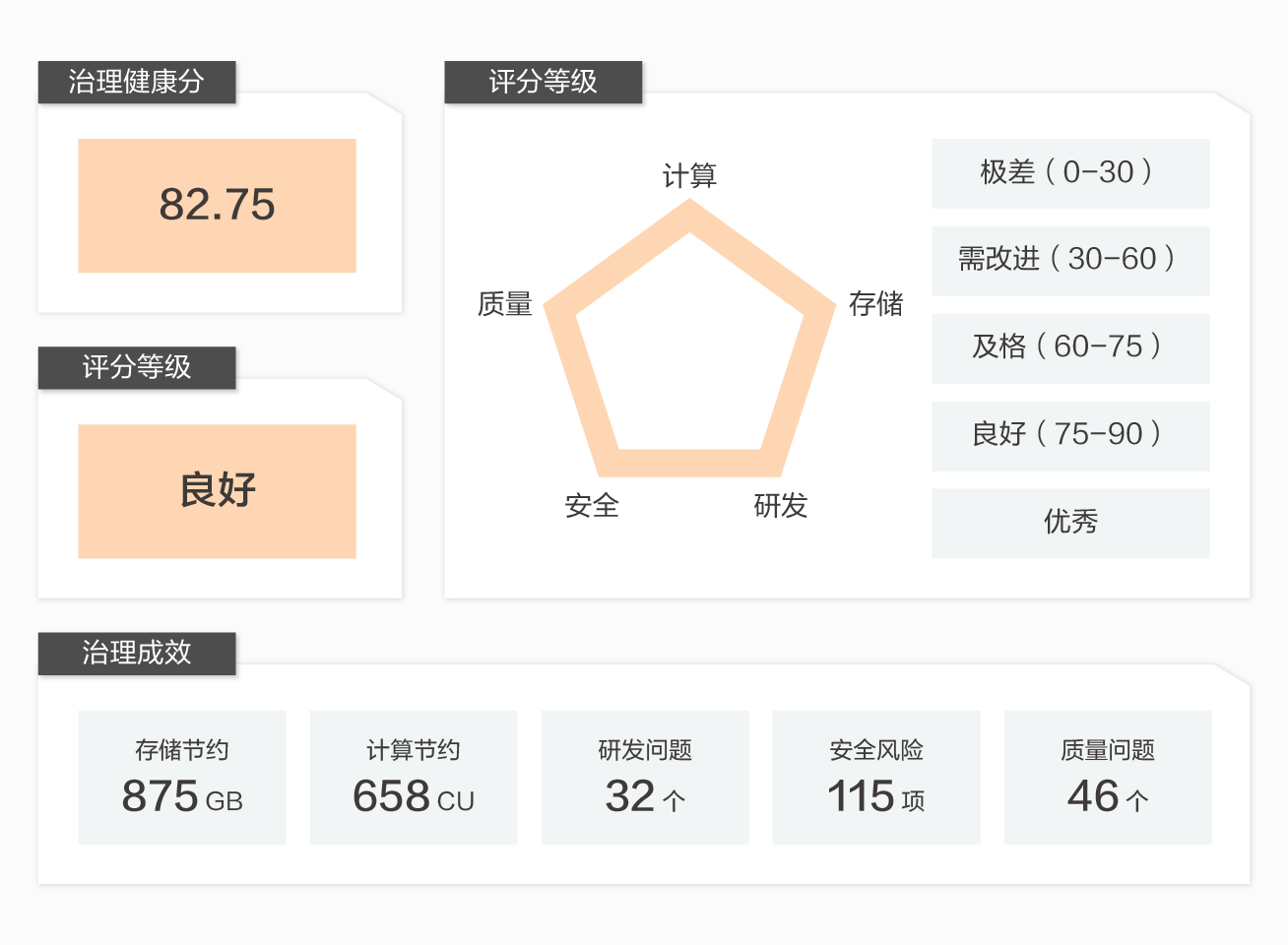The image size is (1288, 945).
Task: Click the 计算 label on the radar chart
Action: (689, 176)
